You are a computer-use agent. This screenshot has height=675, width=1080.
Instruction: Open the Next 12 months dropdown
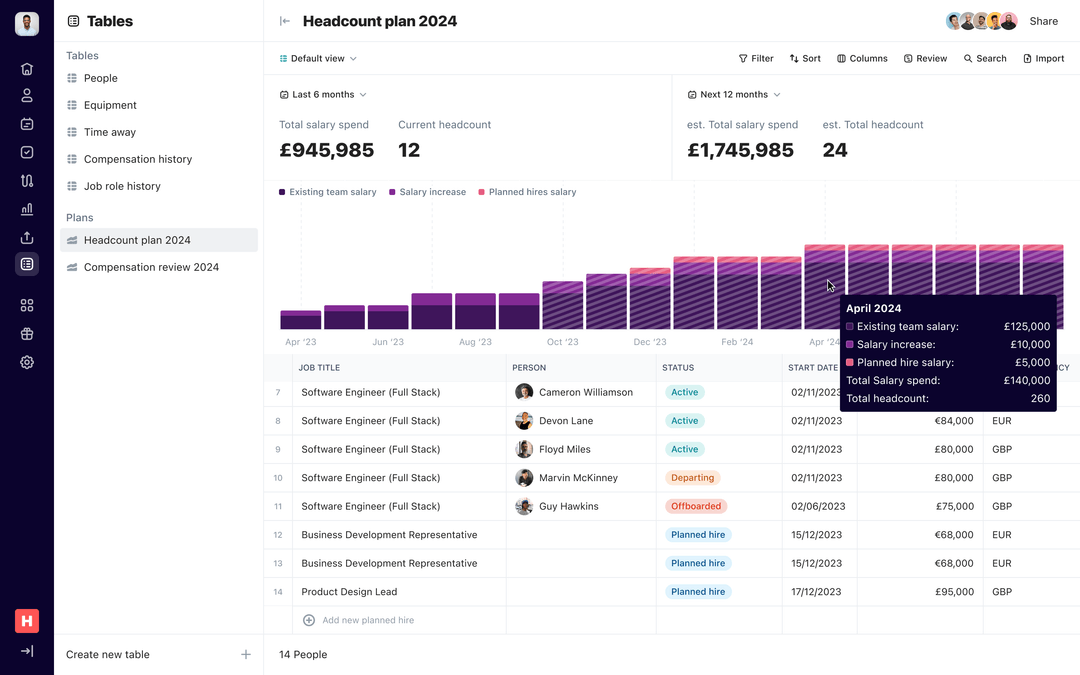pyautogui.click(x=732, y=93)
